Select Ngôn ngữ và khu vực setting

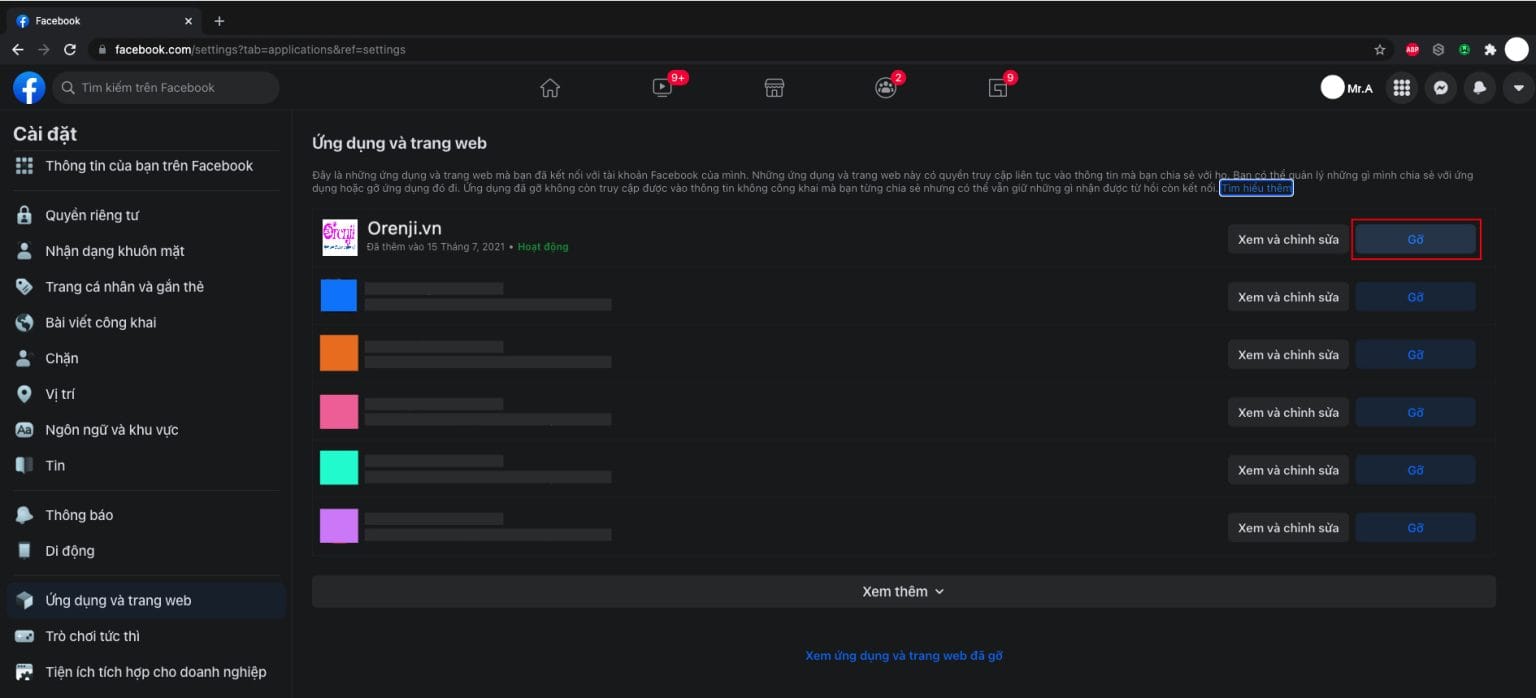coord(111,430)
